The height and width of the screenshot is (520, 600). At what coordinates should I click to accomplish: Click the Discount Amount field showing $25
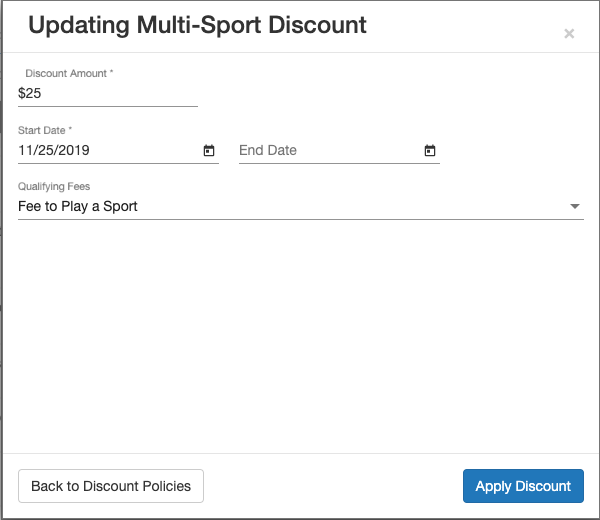[x=107, y=93]
